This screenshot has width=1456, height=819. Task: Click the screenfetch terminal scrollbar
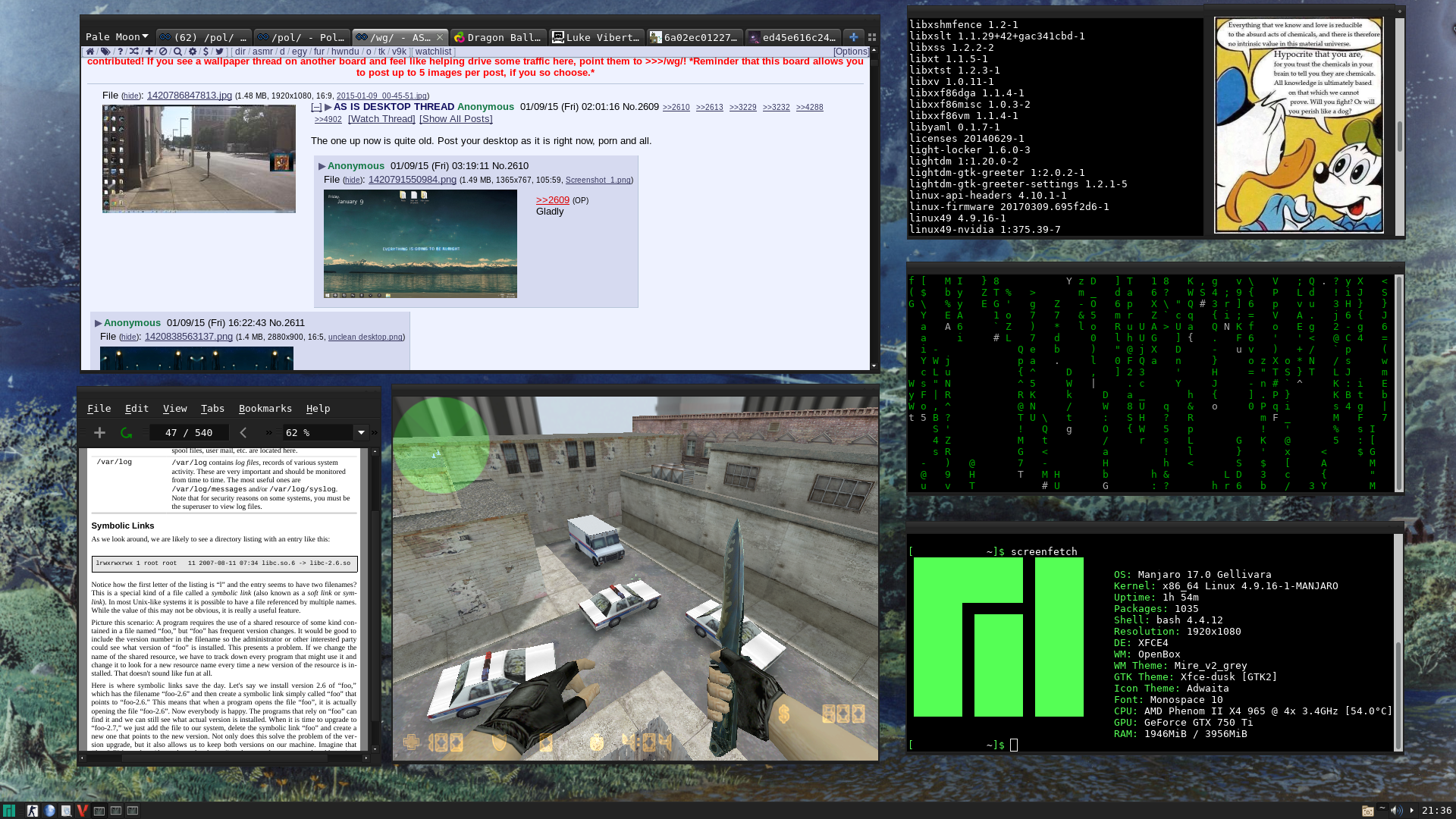click(1398, 642)
